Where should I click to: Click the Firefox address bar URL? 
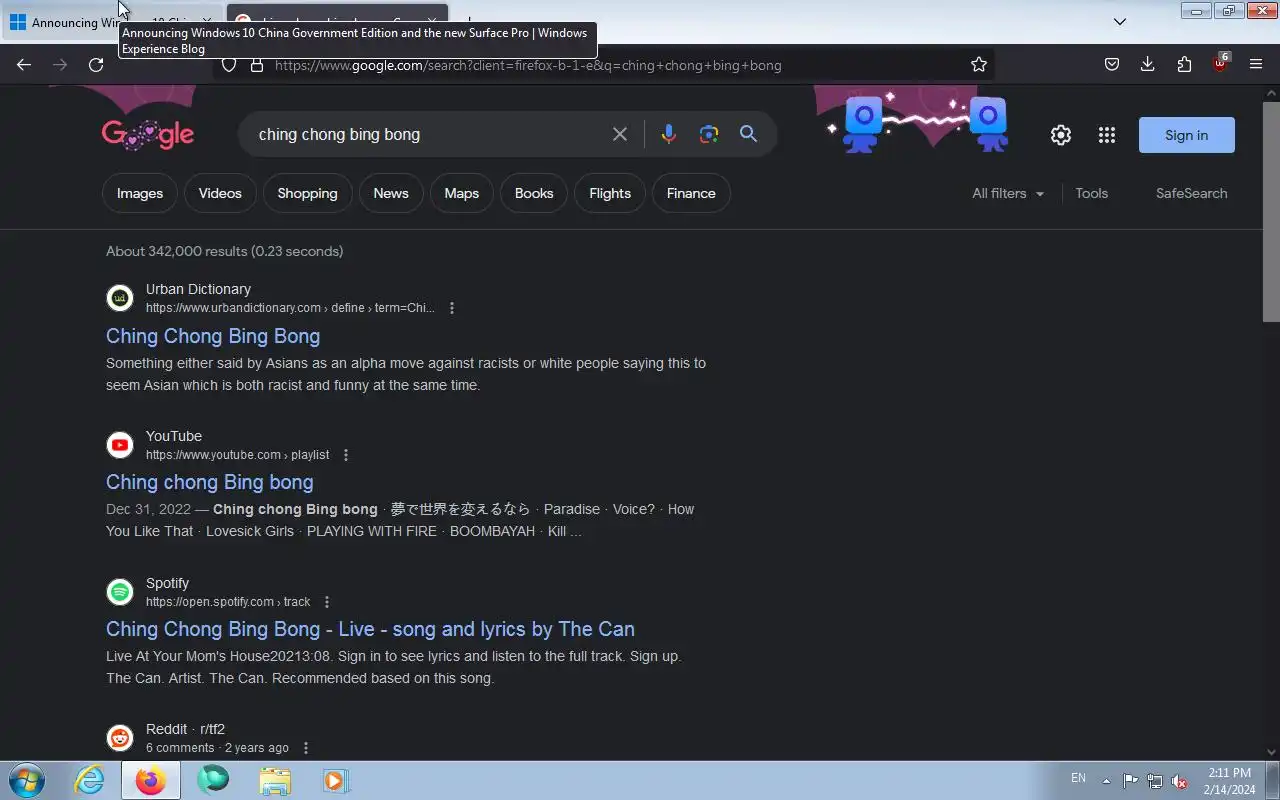pos(528,65)
